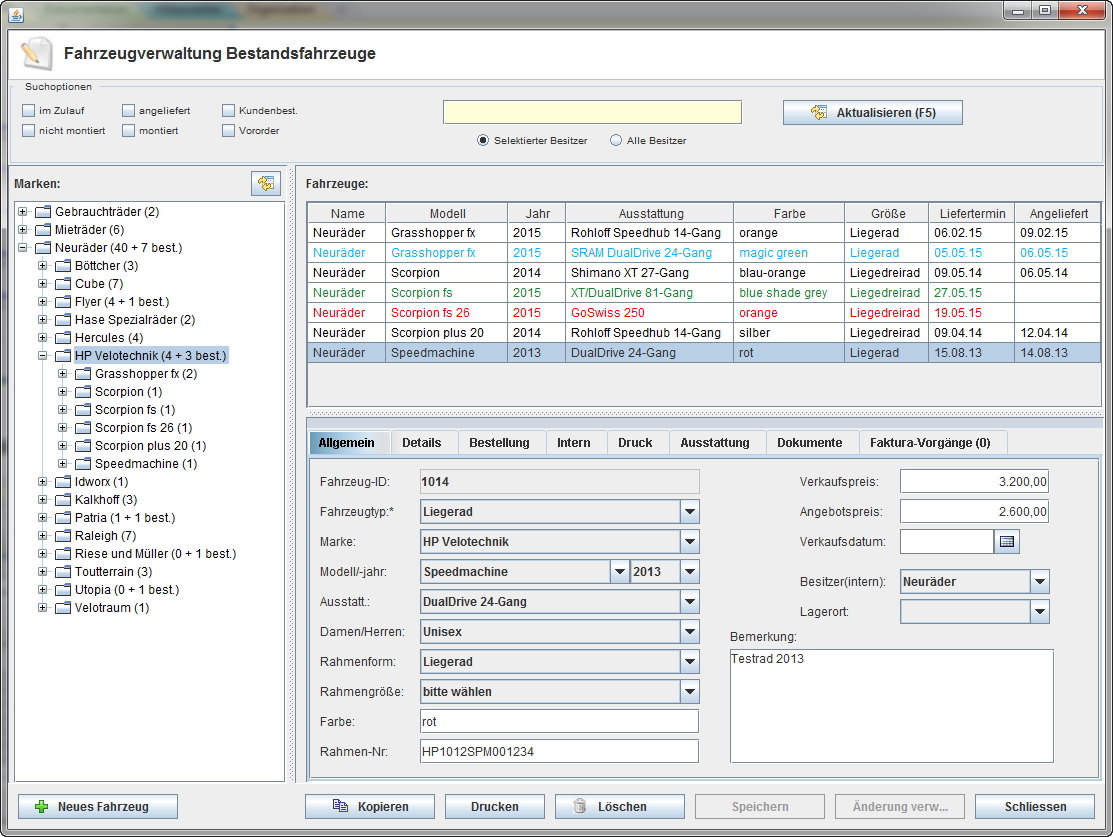Screen dimensions: 1113x837
Task: Click the refresh icon above the Marken tree
Action: tap(265, 183)
